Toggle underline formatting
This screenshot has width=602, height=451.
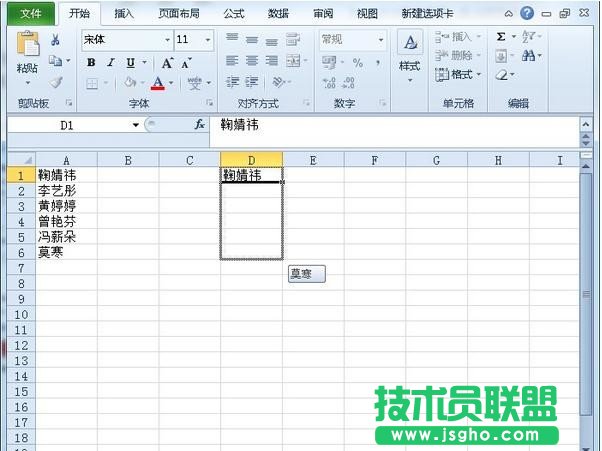131,62
